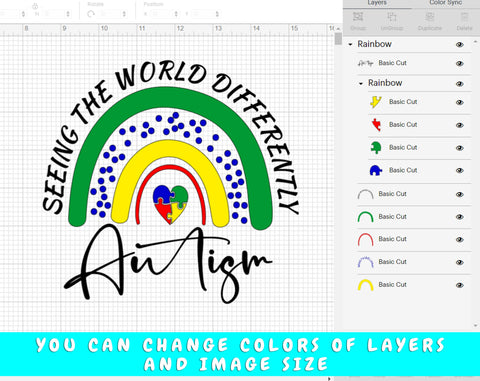Switch to the Layers tab
The width and height of the screenshot is (480, 381).
click(x=377, y=3)
